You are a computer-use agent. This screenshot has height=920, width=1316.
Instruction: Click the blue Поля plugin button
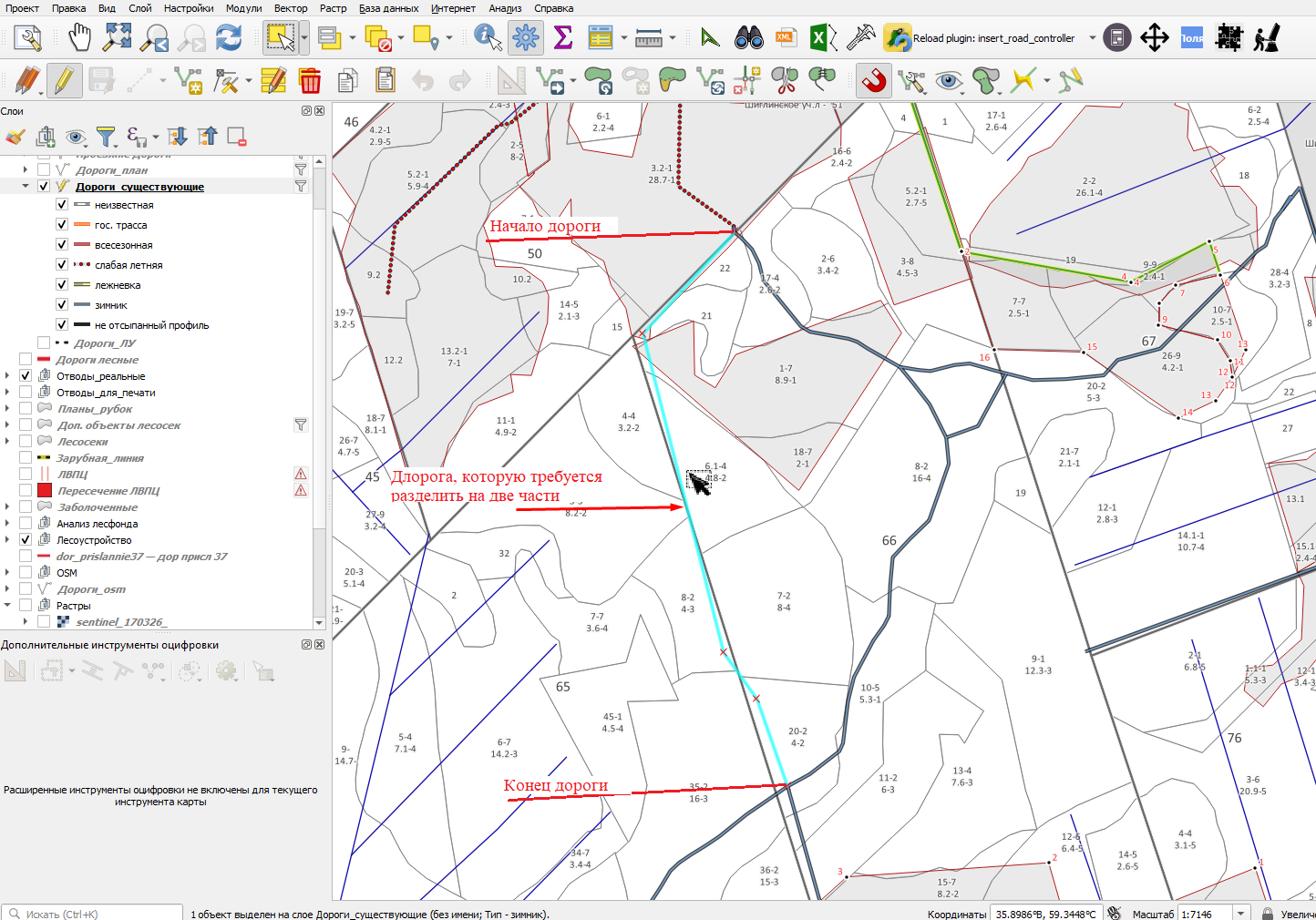click(1192, 38)
